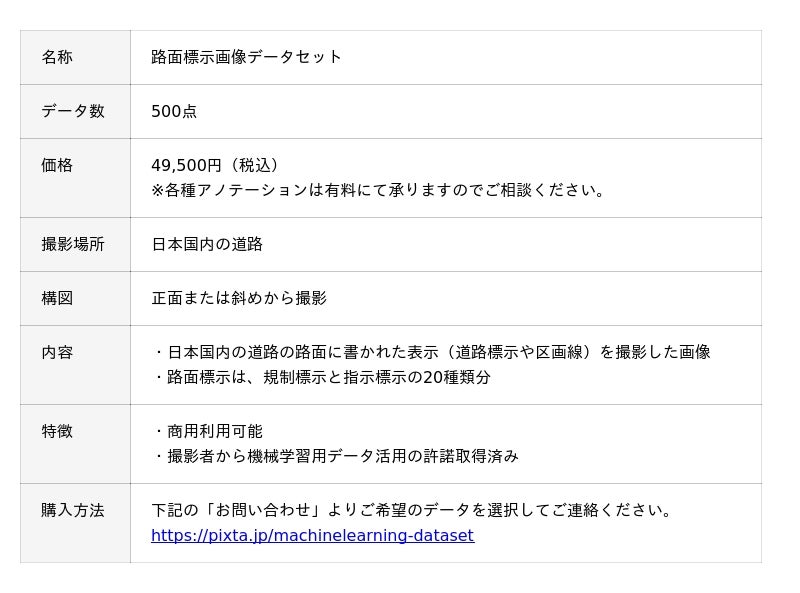The width and height of the screenshot is (800, 593).
Task: Click the 価格 row label
Action: (57, 166)
